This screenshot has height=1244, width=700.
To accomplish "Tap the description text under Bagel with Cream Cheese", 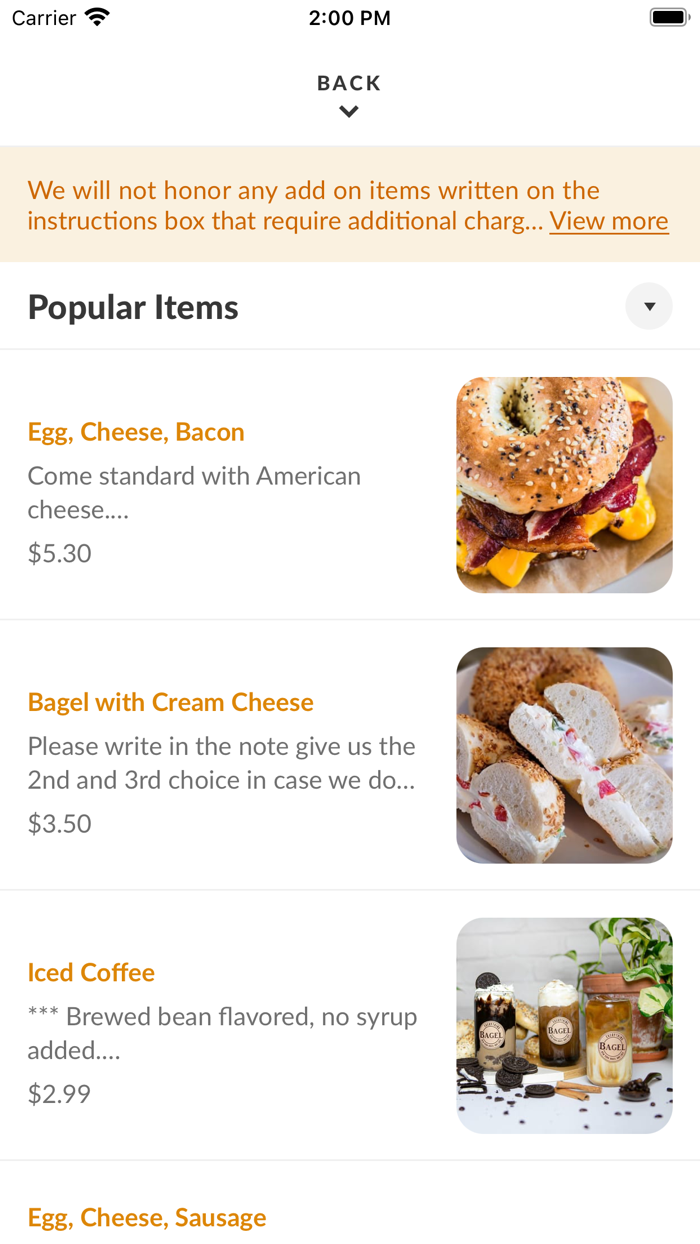I will (x=220, y=762).
